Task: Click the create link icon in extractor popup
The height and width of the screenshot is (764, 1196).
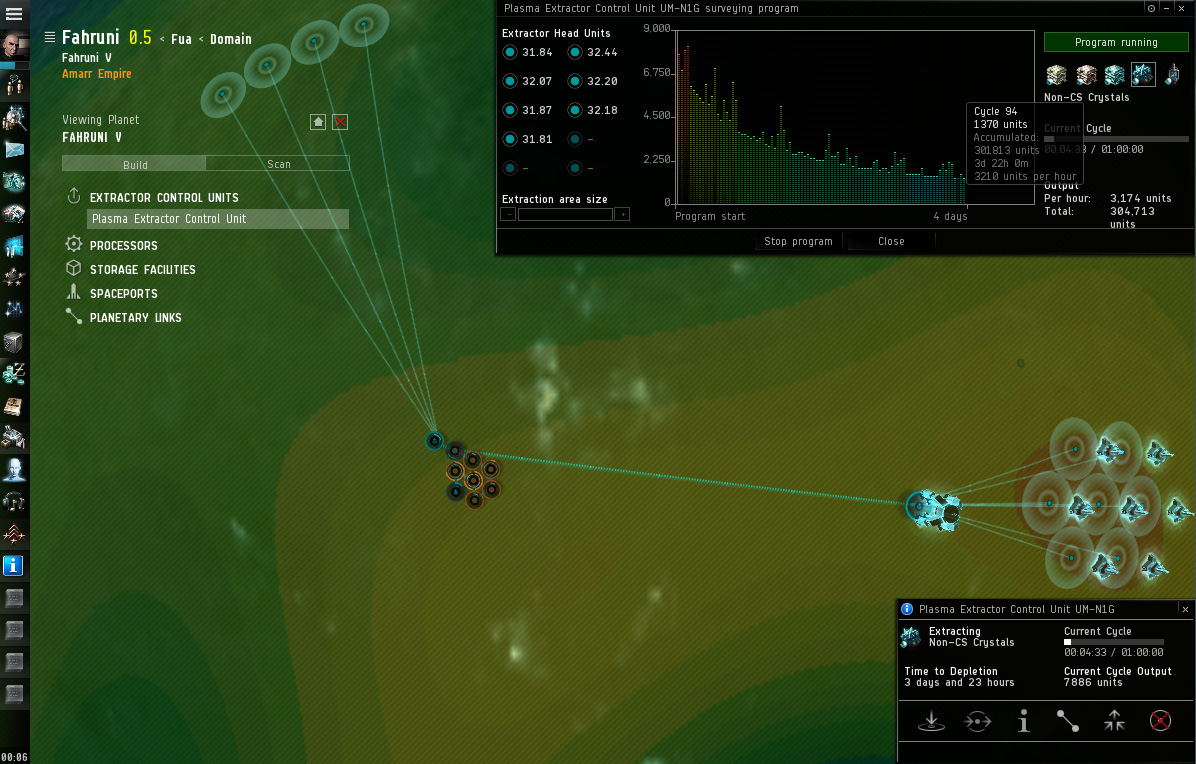Action: click(1068, 721)
